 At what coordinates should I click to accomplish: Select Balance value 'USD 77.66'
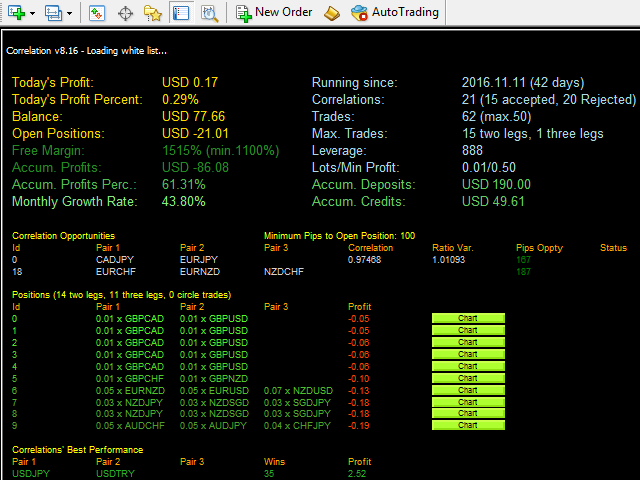point(193,117)
